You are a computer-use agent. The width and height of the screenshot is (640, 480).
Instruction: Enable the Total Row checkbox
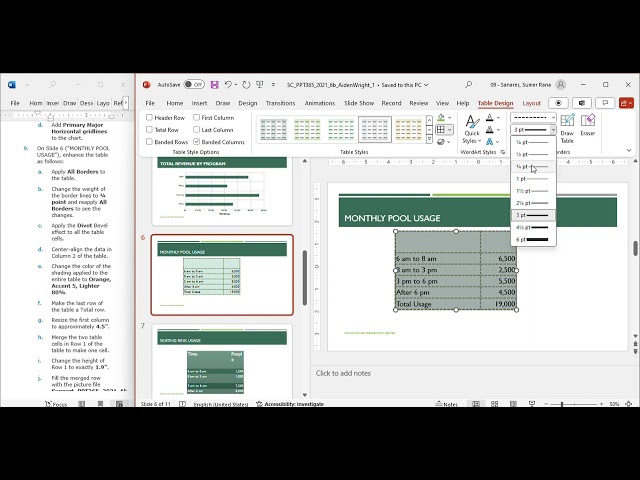tap(149, 130)
